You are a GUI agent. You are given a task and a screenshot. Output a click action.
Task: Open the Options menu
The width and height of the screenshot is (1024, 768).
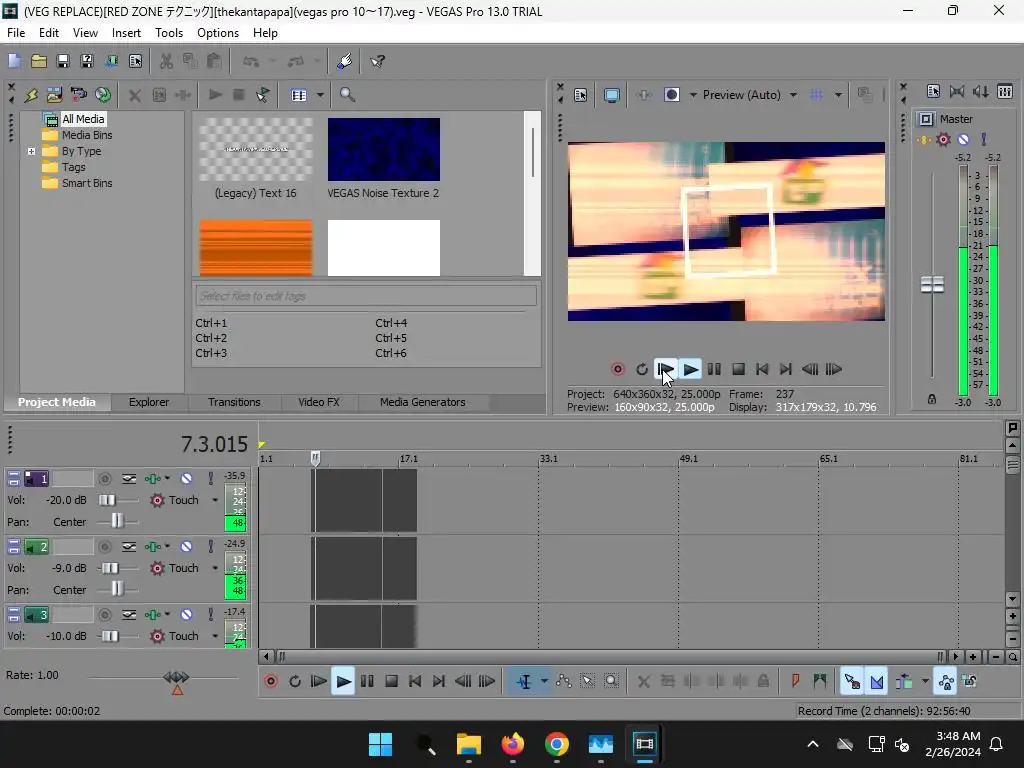pos(217,33)
